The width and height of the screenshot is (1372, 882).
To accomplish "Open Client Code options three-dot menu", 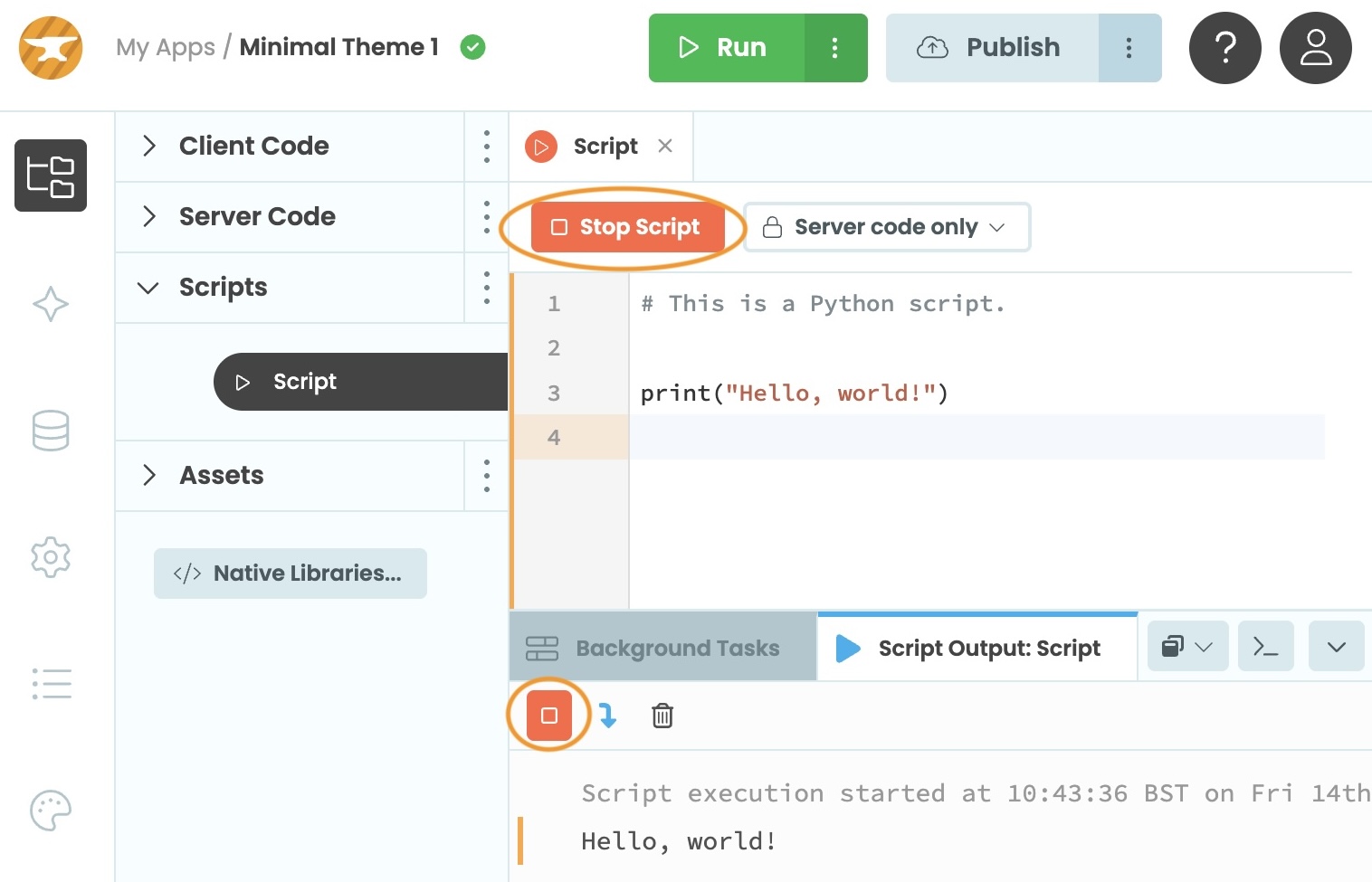I will click(x=487, y=147).
